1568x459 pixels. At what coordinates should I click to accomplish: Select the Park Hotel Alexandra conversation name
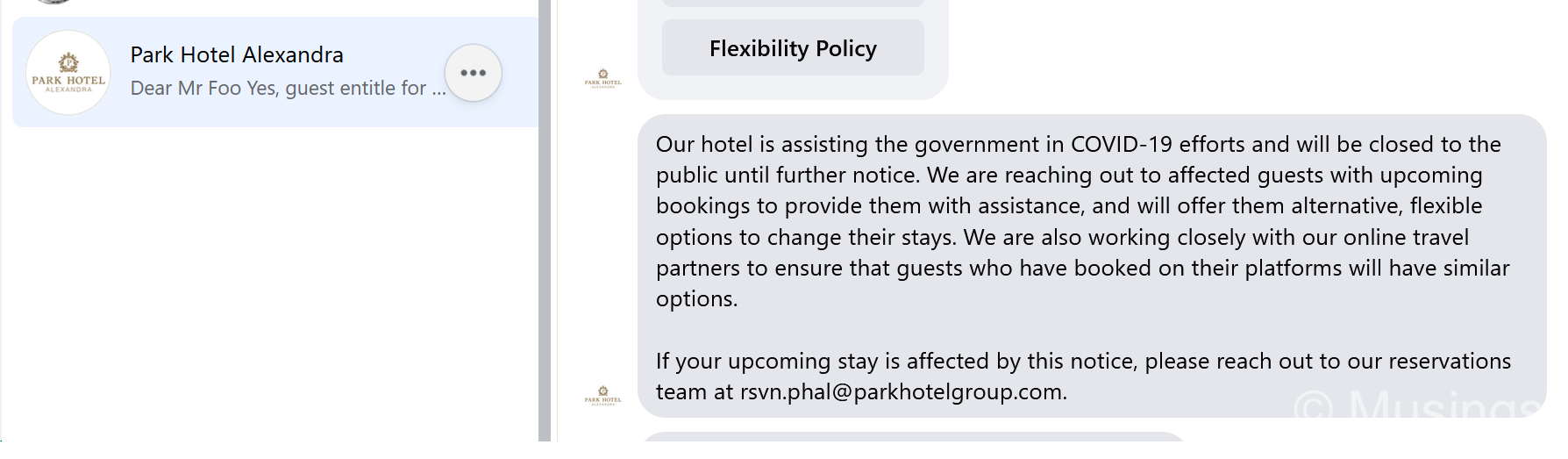pos(237,54)
